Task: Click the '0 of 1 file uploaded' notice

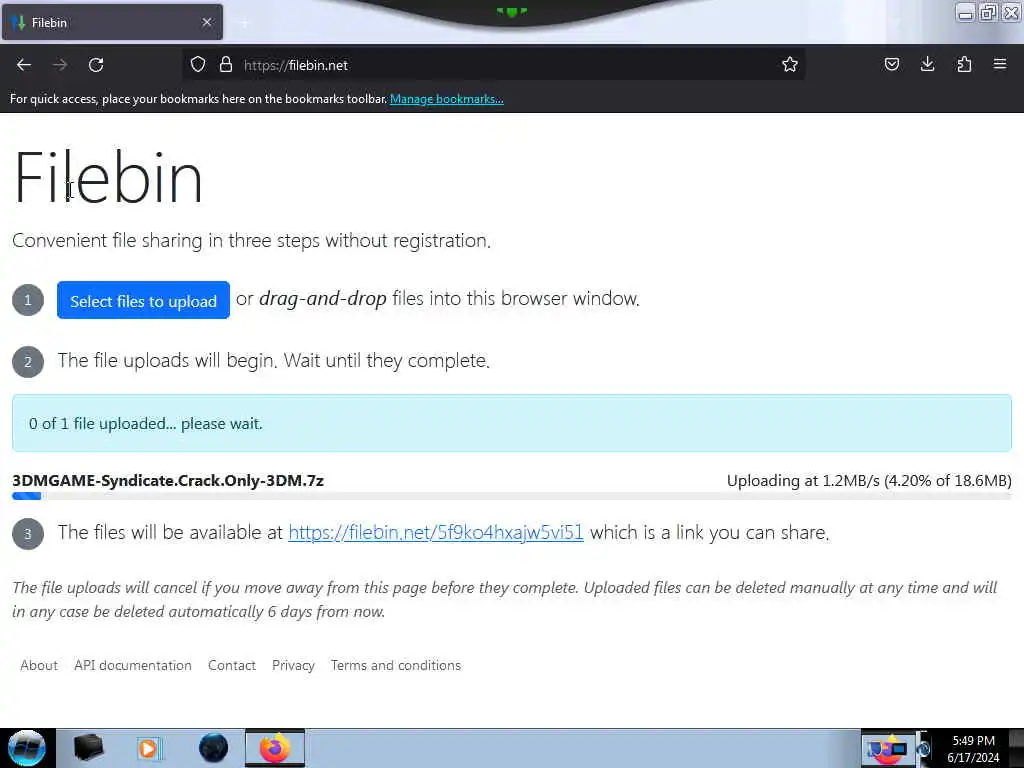Action: click(x=511, y=423)
